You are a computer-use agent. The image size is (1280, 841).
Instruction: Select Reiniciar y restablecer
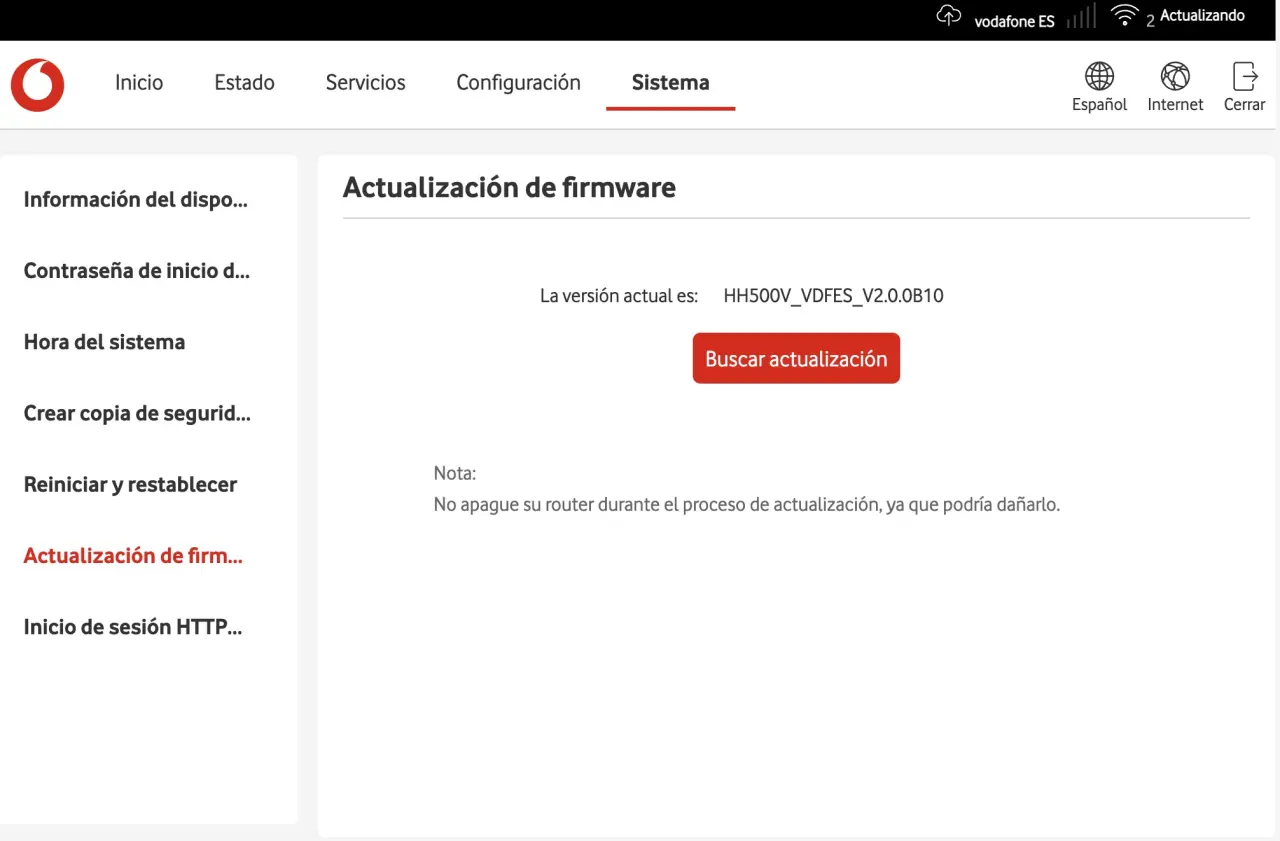click(130, 485)
